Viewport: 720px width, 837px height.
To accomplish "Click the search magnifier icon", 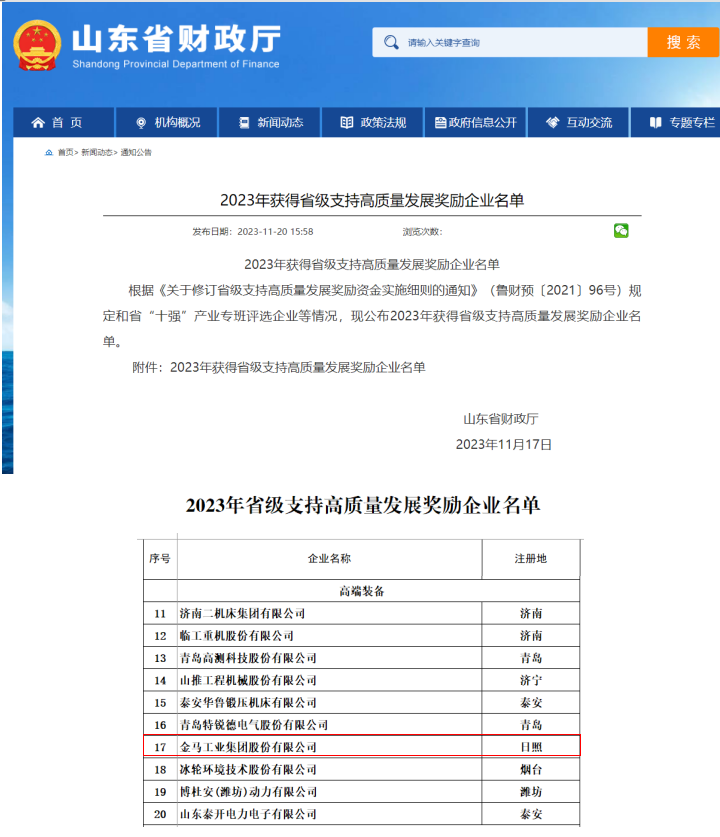I will coord(391,42).
